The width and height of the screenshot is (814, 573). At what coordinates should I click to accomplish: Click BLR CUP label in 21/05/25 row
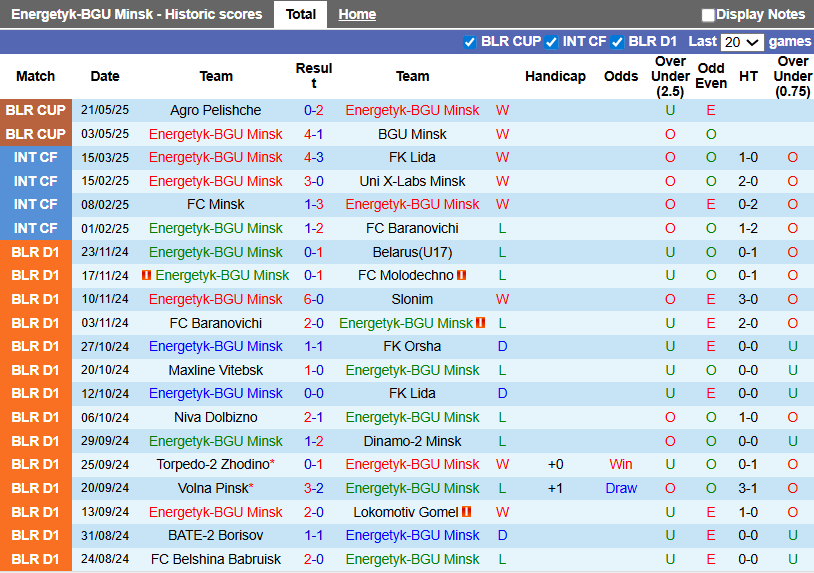pyautogui.click(x=35, y=111)
